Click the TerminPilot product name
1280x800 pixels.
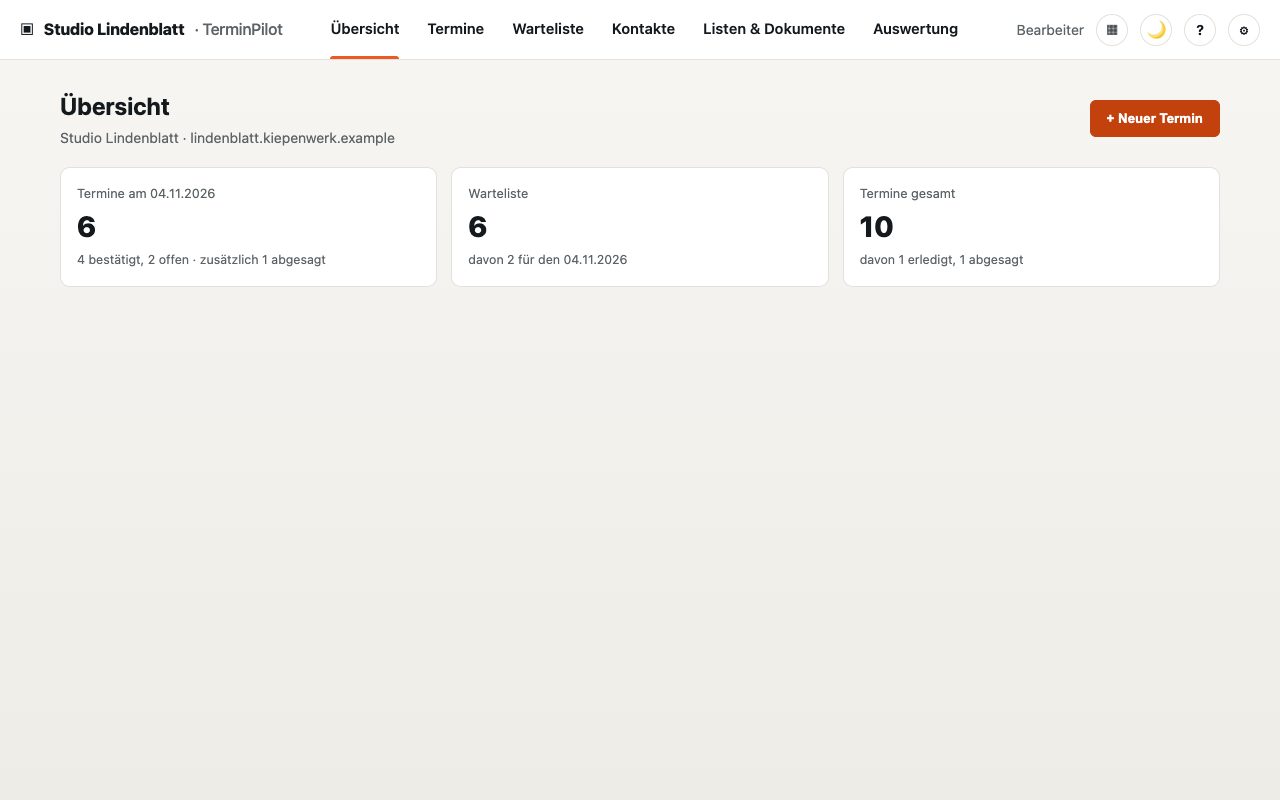coord(243,29)
